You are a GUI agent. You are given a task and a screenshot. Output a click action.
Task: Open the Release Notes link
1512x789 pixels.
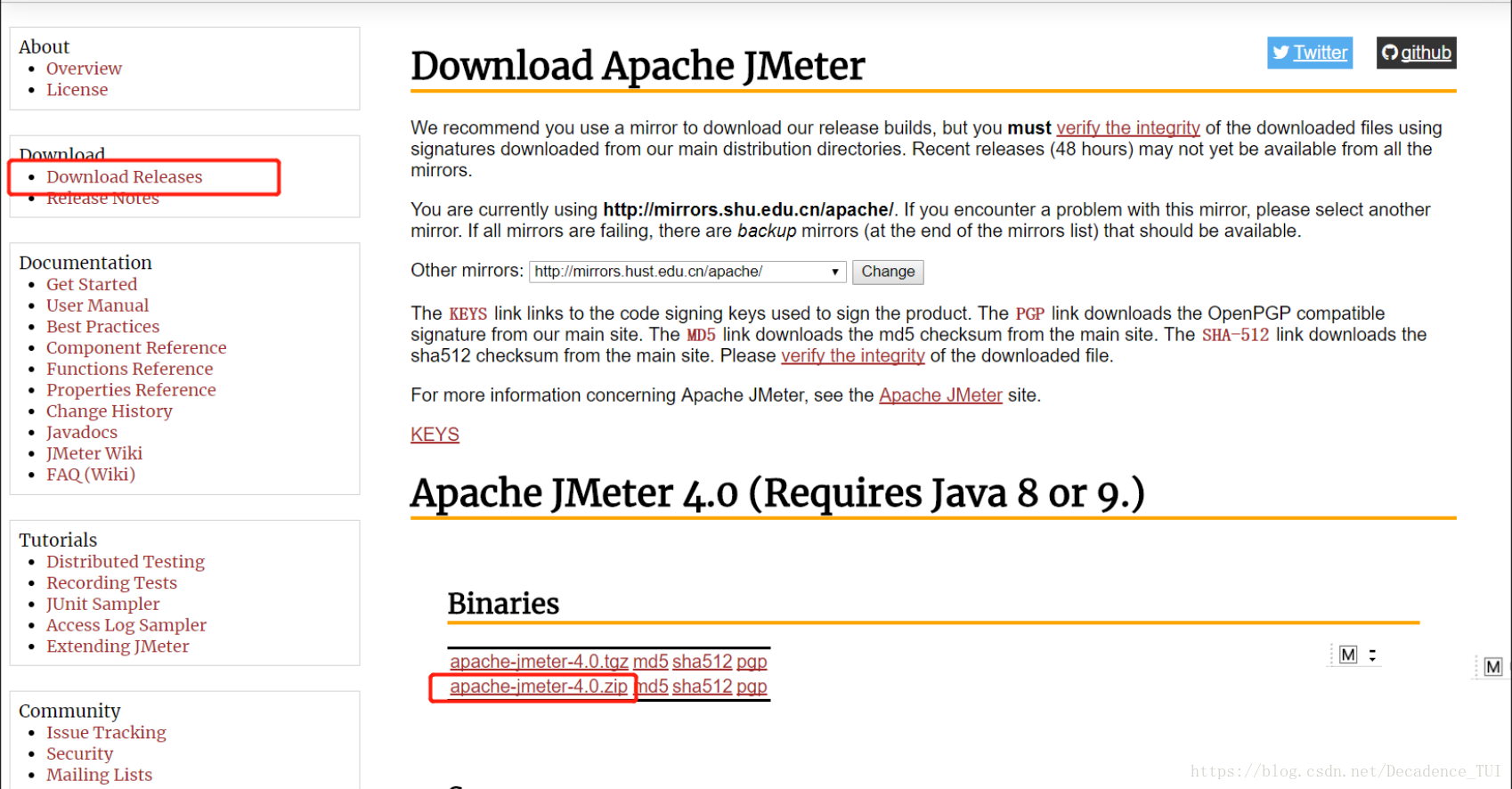[102, 199]
